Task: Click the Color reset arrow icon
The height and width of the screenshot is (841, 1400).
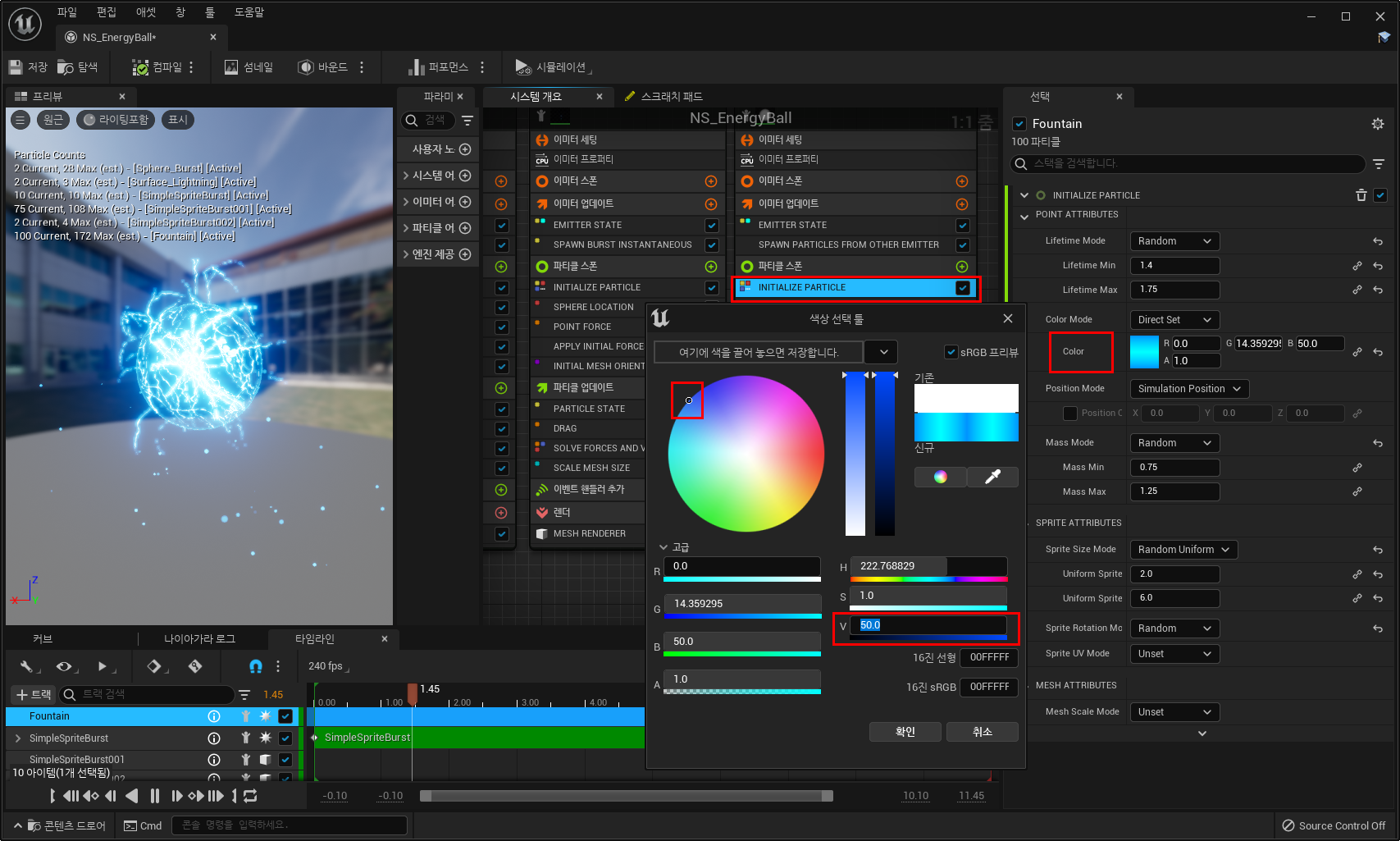Action: click(1378, 352)
